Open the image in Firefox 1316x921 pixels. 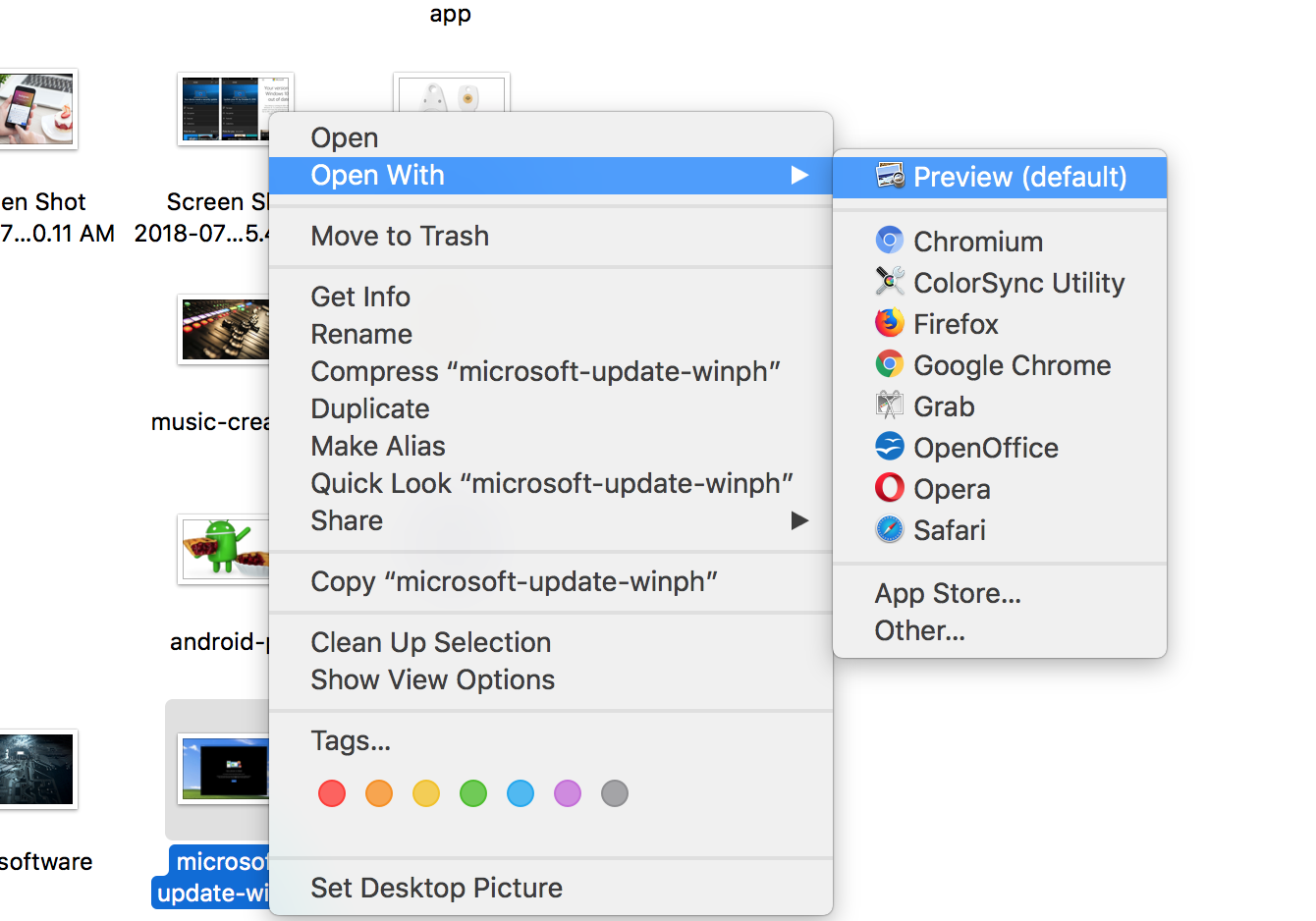(x=955, y=323)
